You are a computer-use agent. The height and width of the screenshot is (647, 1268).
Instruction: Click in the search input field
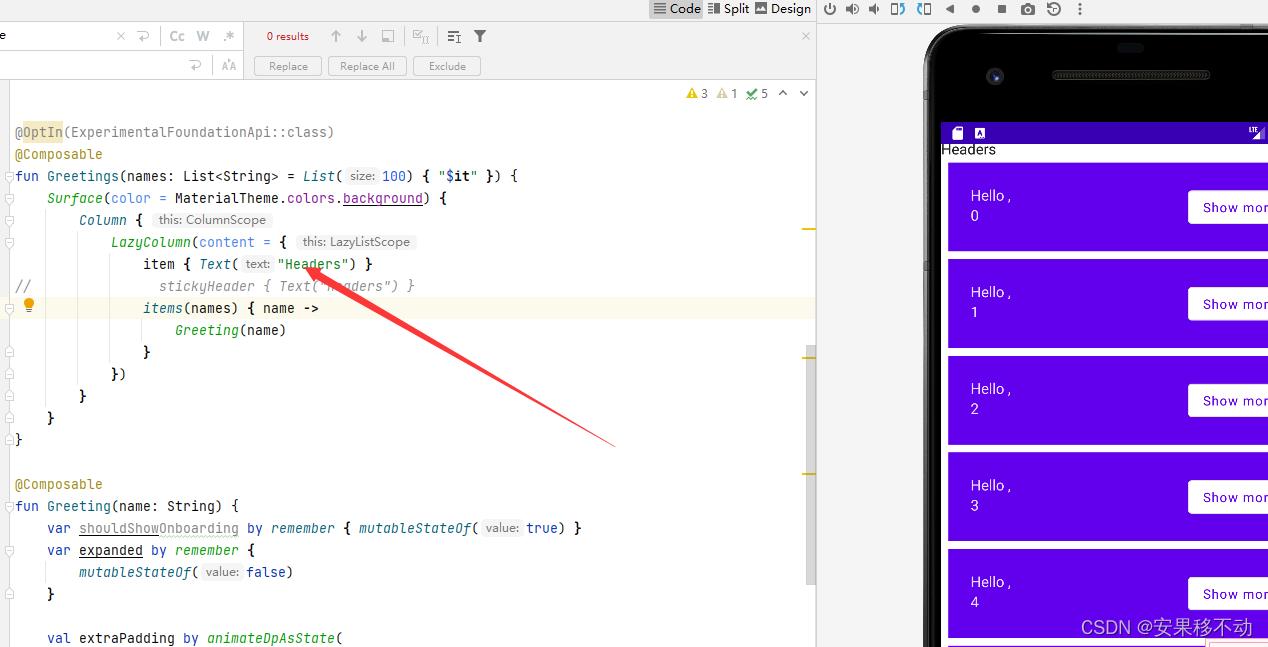point(55,36)
